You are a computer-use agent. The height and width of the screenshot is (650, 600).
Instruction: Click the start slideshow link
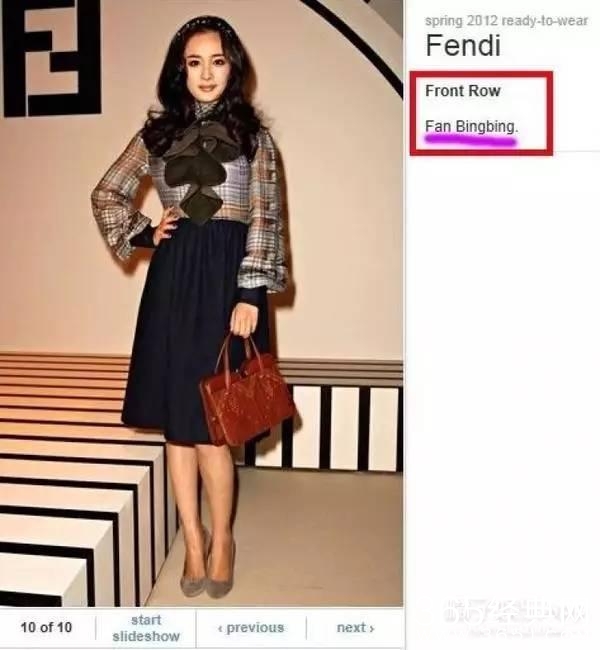point(146,628)
